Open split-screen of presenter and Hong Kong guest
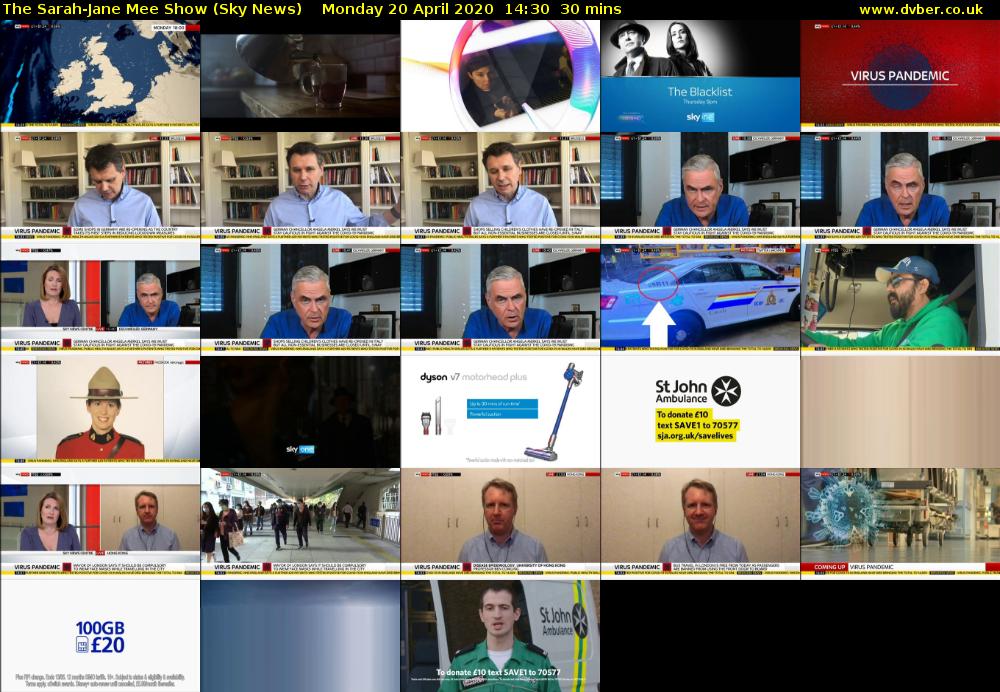Screen dimensions: 1000x692 (x=100, y=523)
